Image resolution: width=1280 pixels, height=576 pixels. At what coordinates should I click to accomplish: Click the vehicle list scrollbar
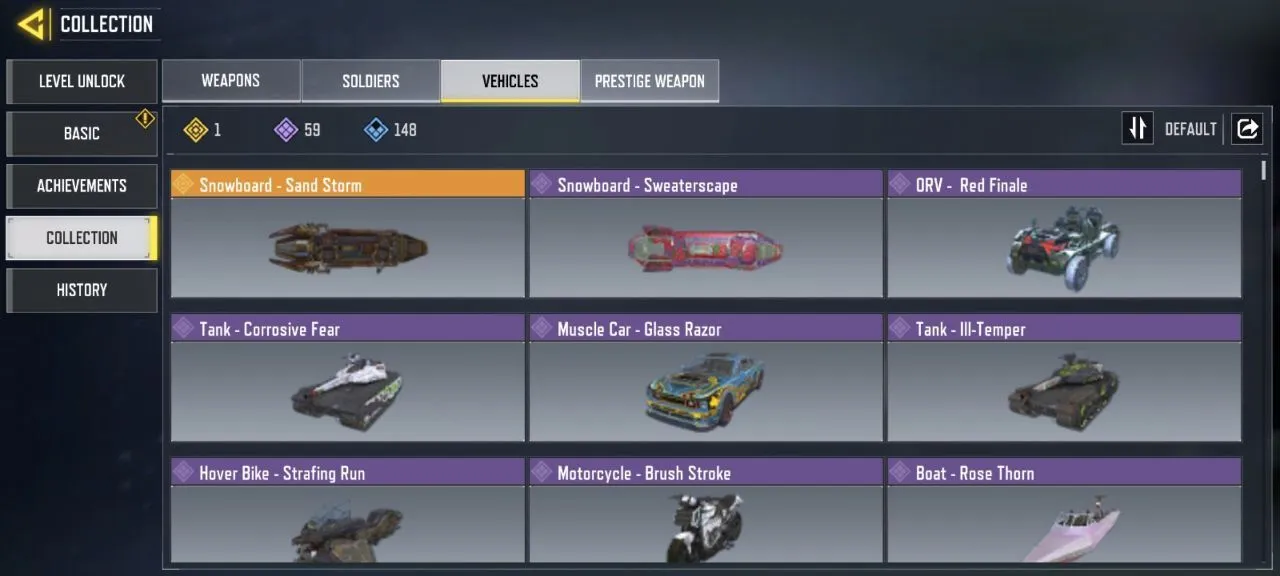(1264, 170)
